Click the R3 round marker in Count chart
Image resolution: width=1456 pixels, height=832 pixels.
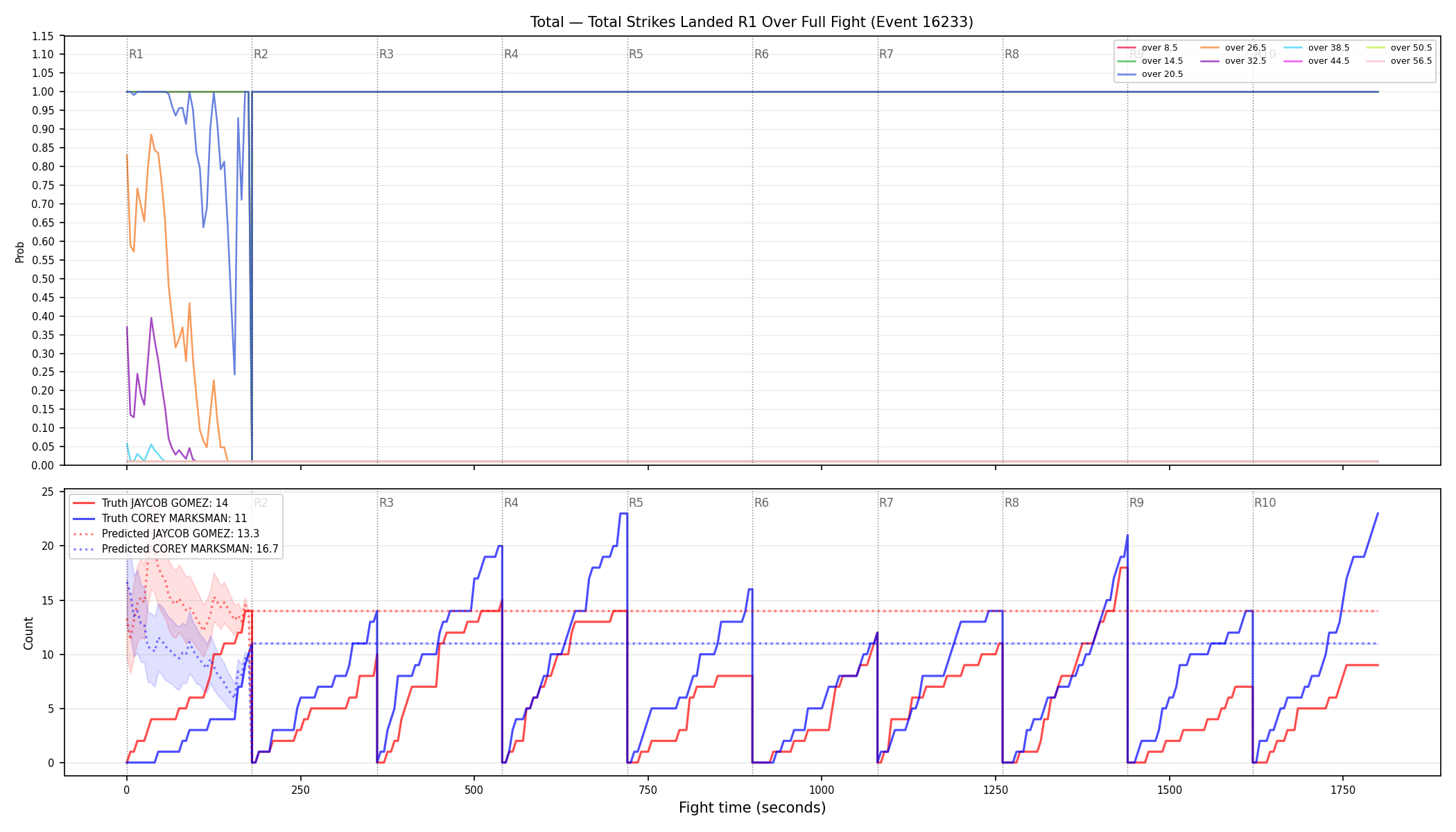[386, 503]
